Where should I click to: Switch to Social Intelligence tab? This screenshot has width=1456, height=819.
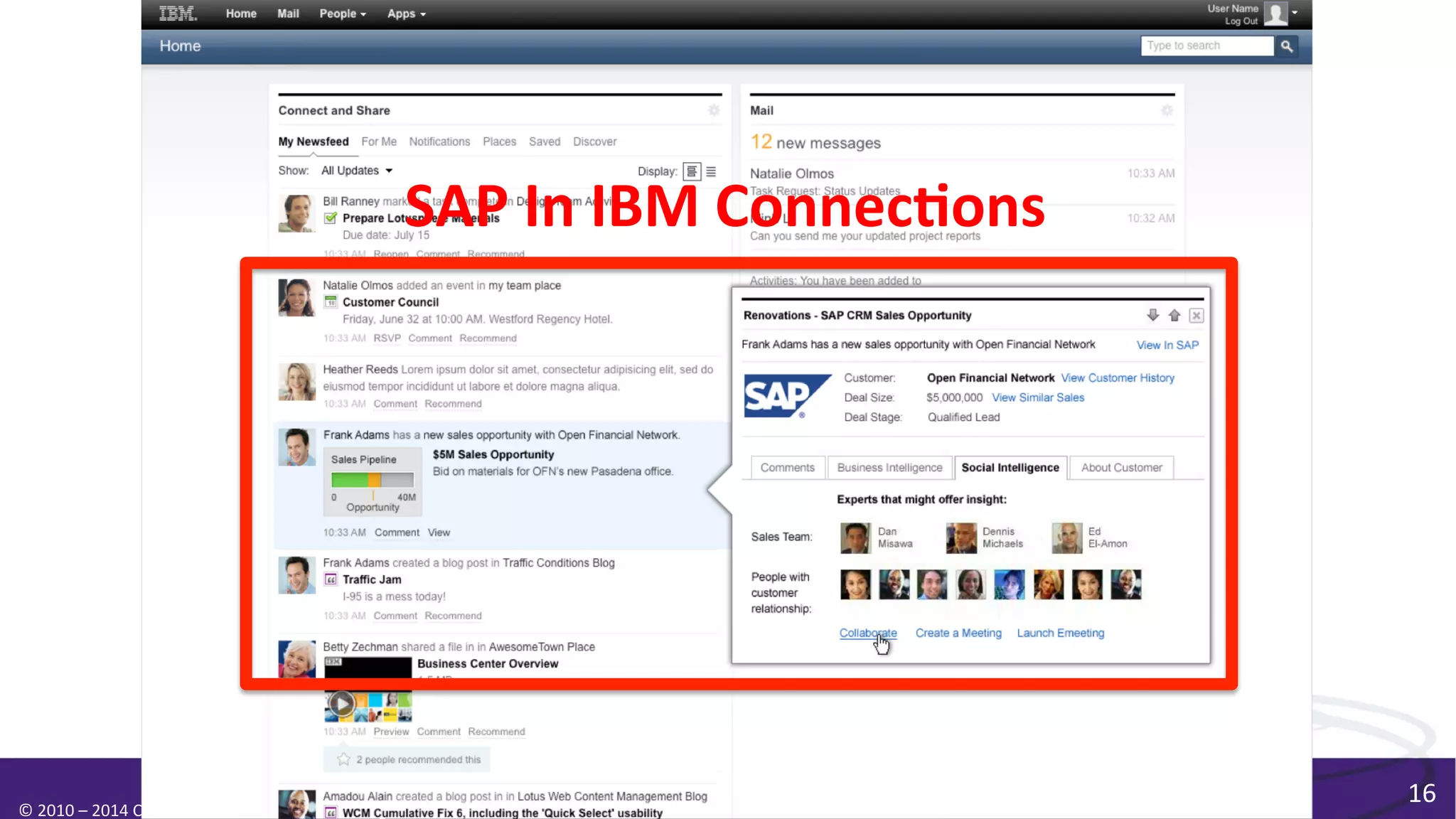tap(1010, 468)
